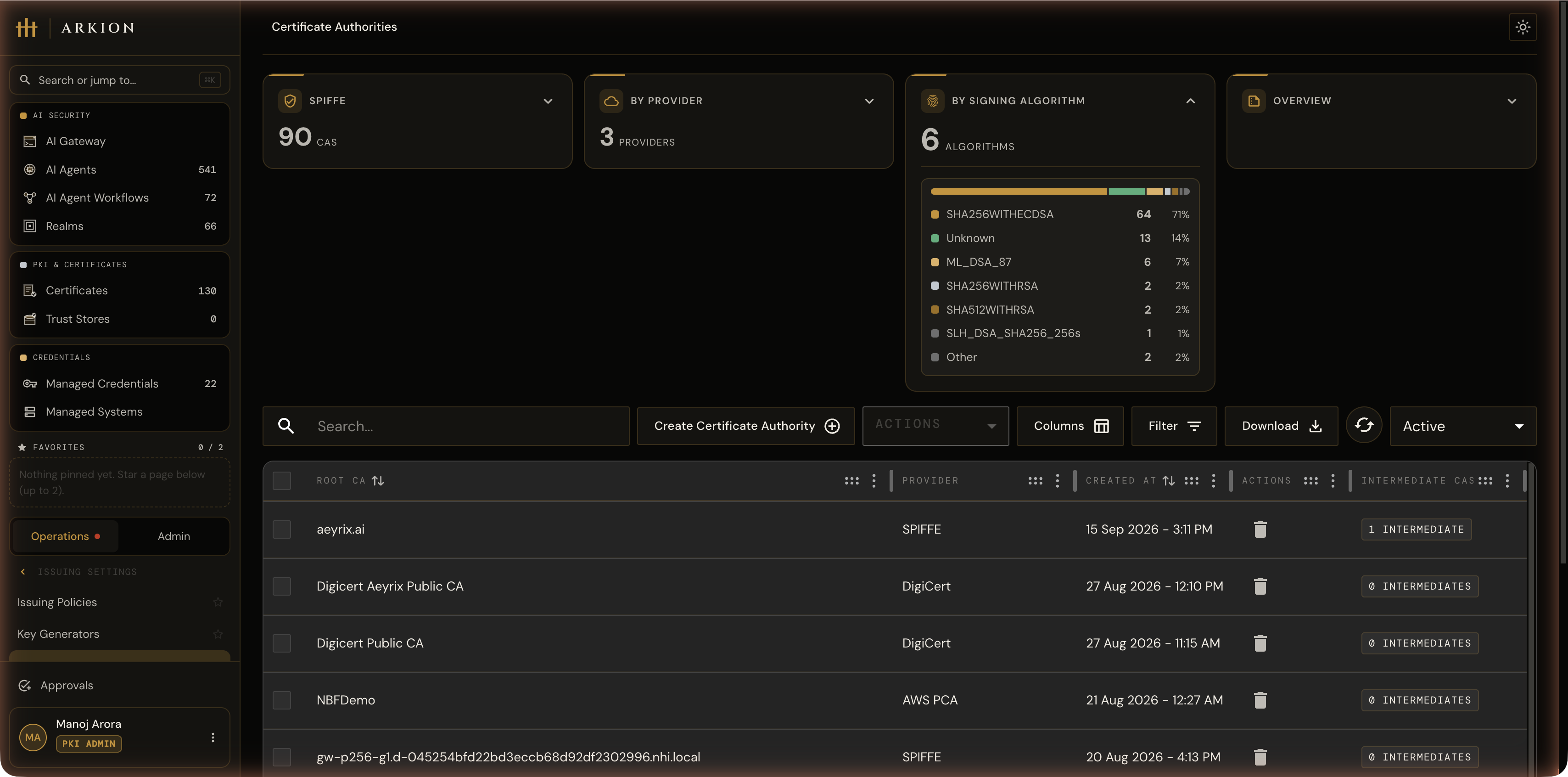Click Create Certificate Authority button
This screenshot has height=777, width=1568.
(745, 426)
